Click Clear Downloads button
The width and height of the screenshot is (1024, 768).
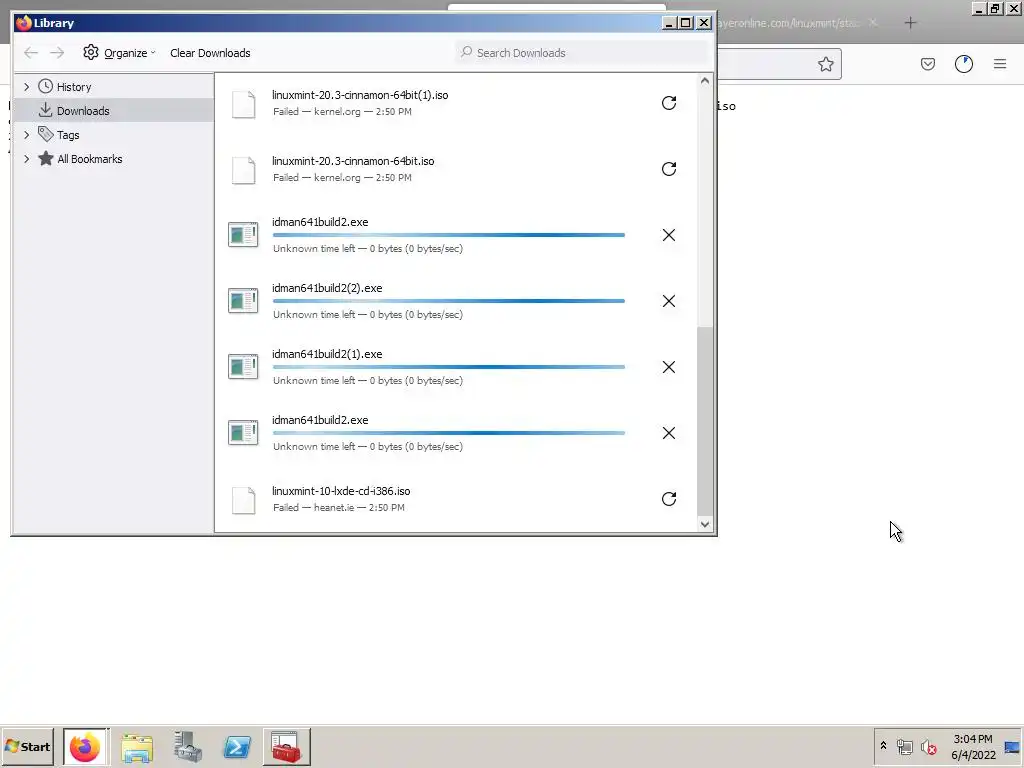[210, 53]
